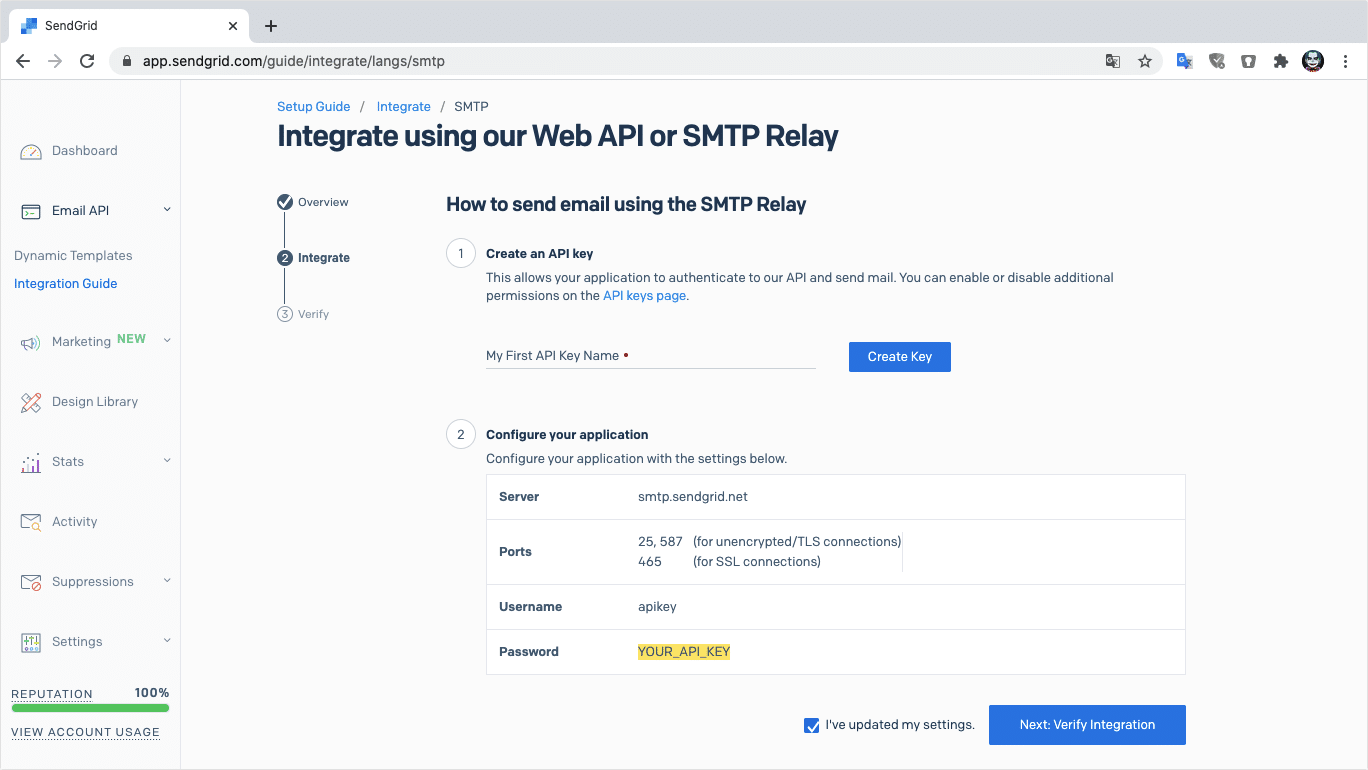Click the Marketing megaphone icon
Image resolution: width=1368 pixels, height=770 pixels.
[31, 342]
